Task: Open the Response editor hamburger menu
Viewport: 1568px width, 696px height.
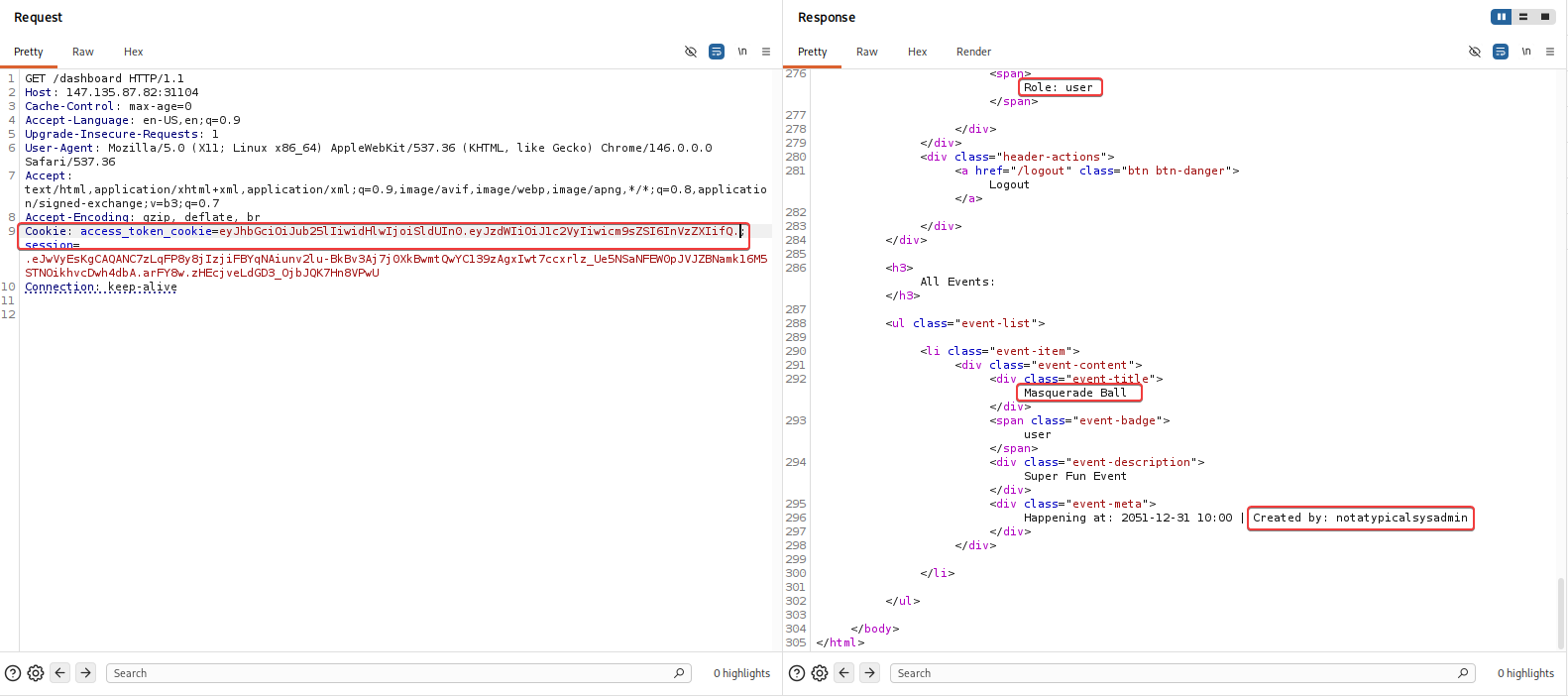Action: 1550,52
